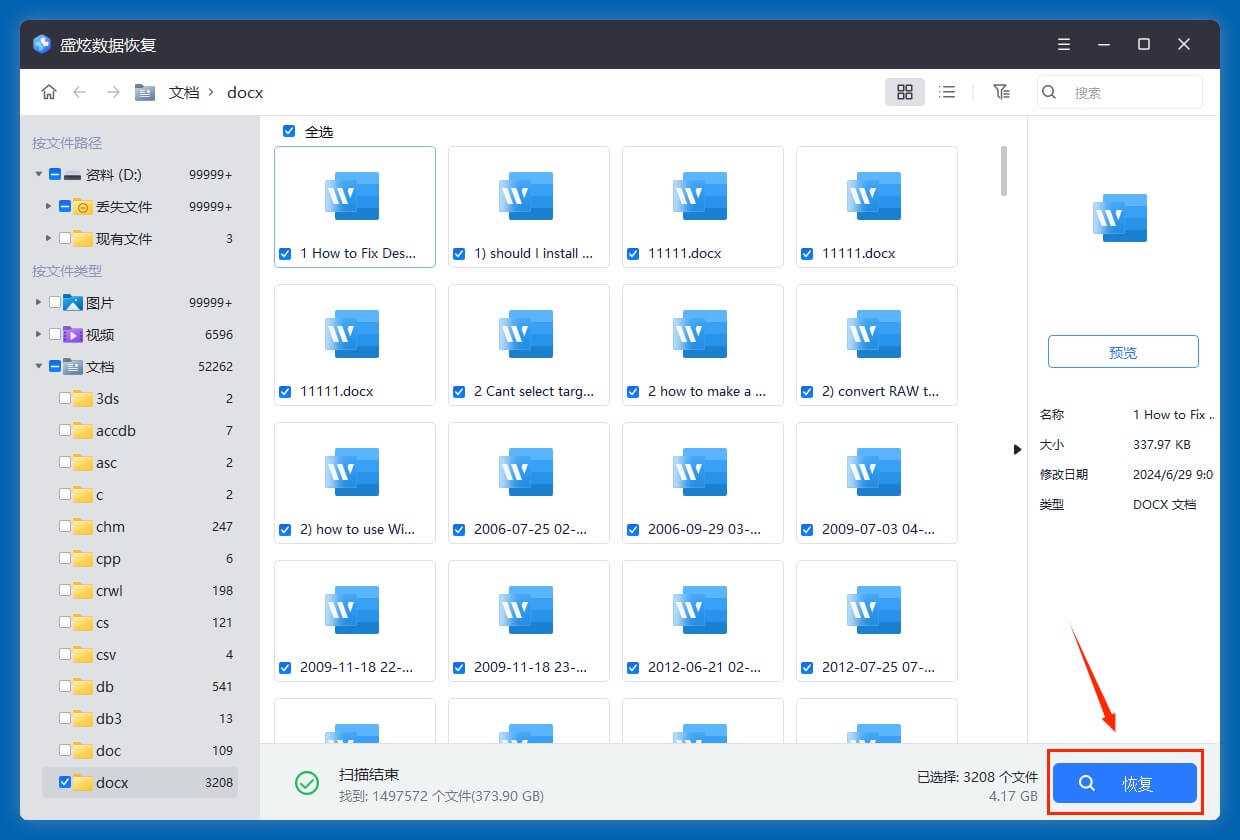This screenshot has height=840, width=1240.
Task: Switch to list view layout
Action: (947, 92)
